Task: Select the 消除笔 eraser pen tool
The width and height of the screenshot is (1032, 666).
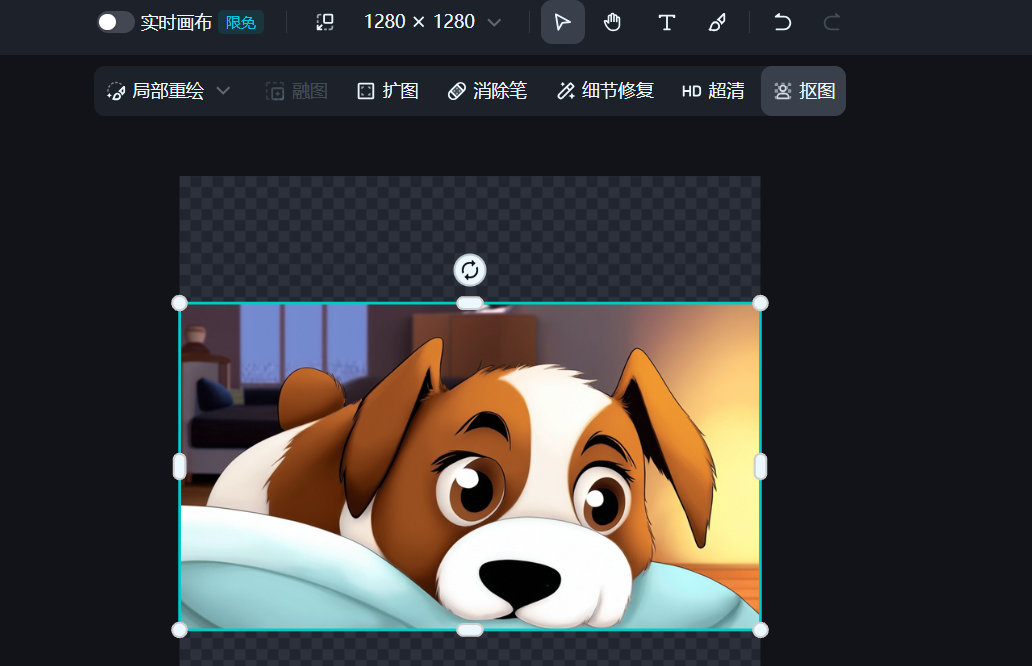Action: pos(487,91)
